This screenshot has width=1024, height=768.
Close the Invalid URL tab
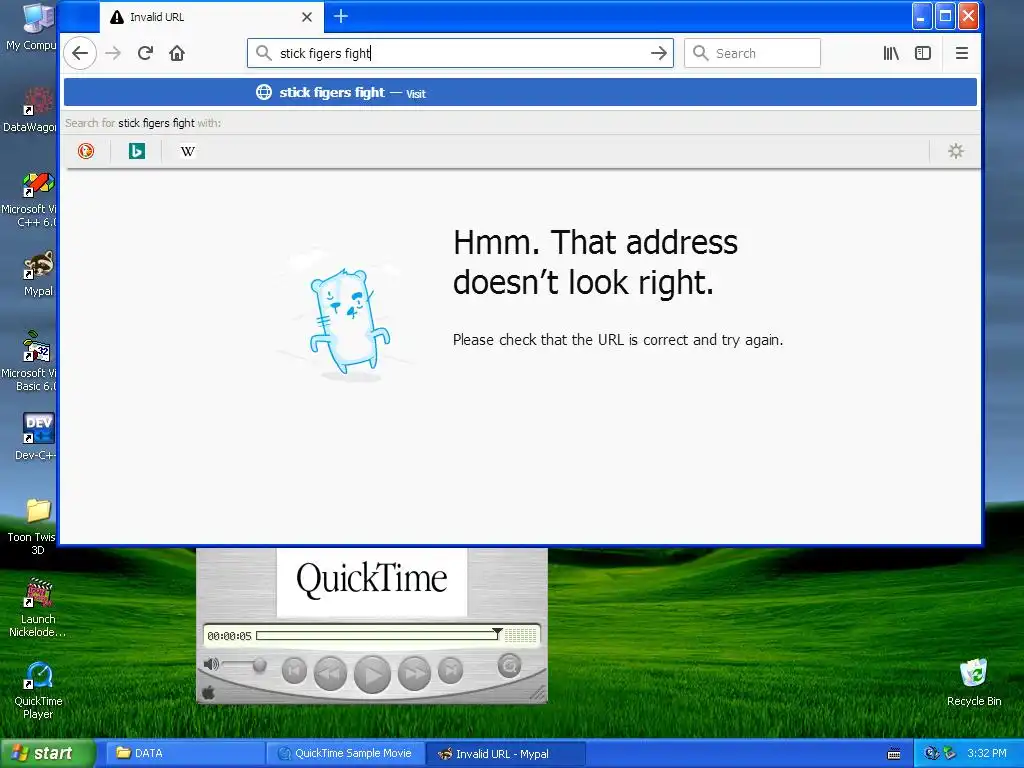click(x=306, y=17)
